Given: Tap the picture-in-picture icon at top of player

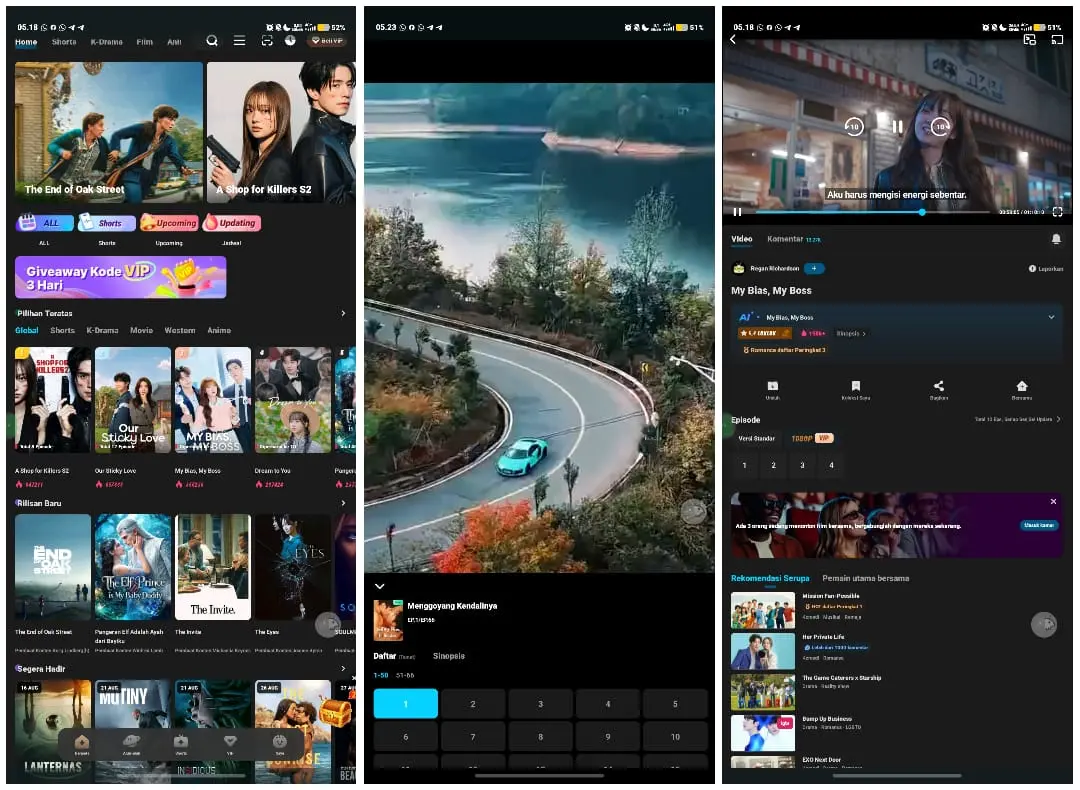Looking at the screenshot, I should coord(1030,40).
